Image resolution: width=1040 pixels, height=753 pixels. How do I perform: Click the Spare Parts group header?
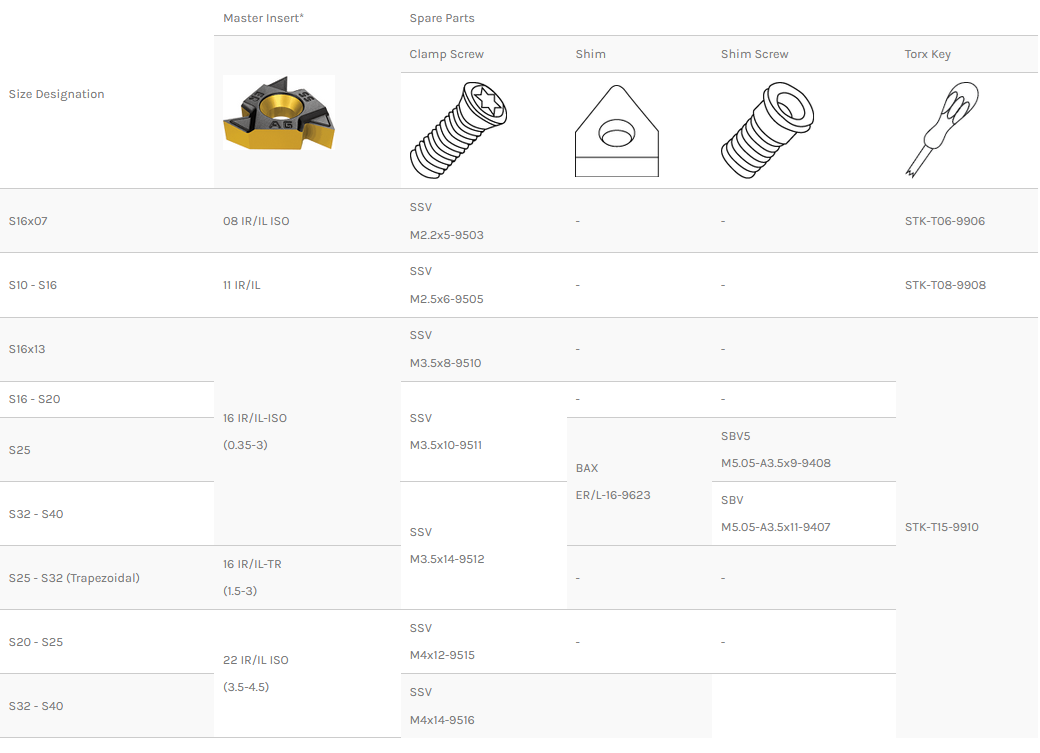point(442,18)
